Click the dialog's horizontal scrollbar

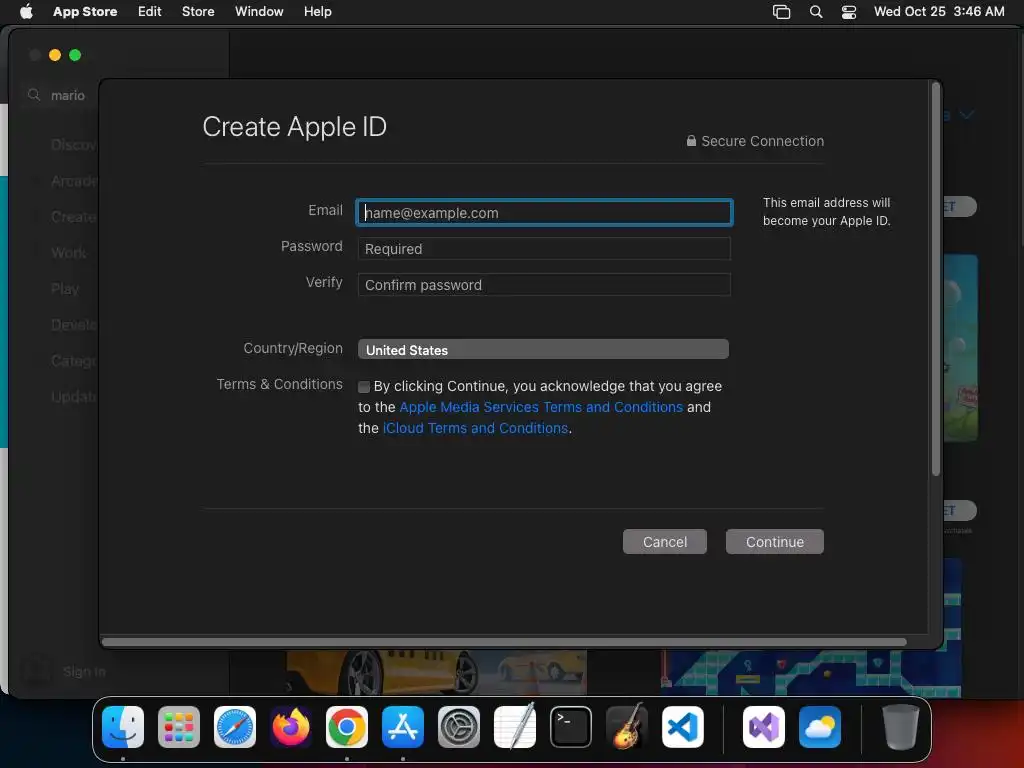pos(504,641)
